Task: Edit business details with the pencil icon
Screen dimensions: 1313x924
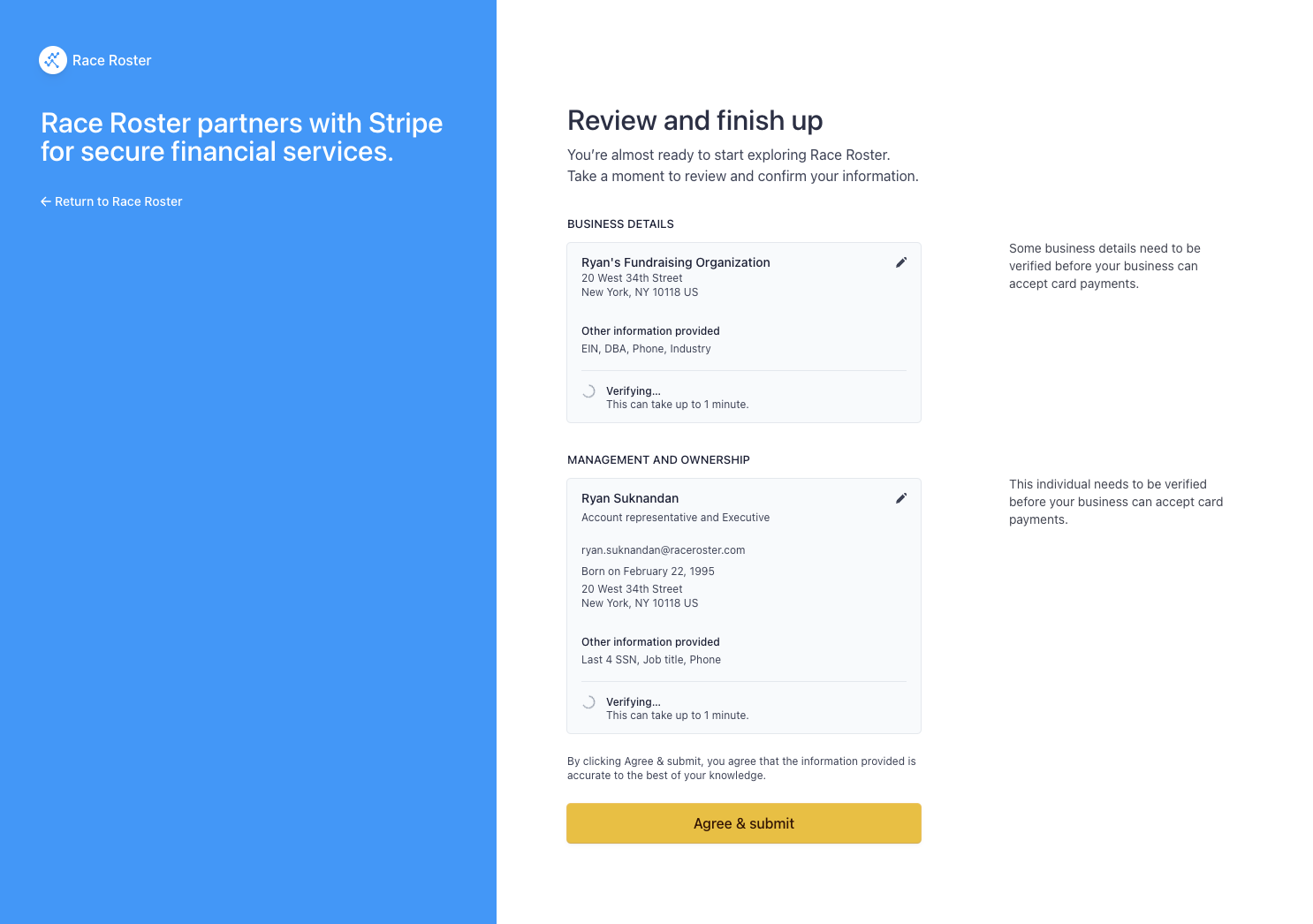Action: click(x=901, y=262)
